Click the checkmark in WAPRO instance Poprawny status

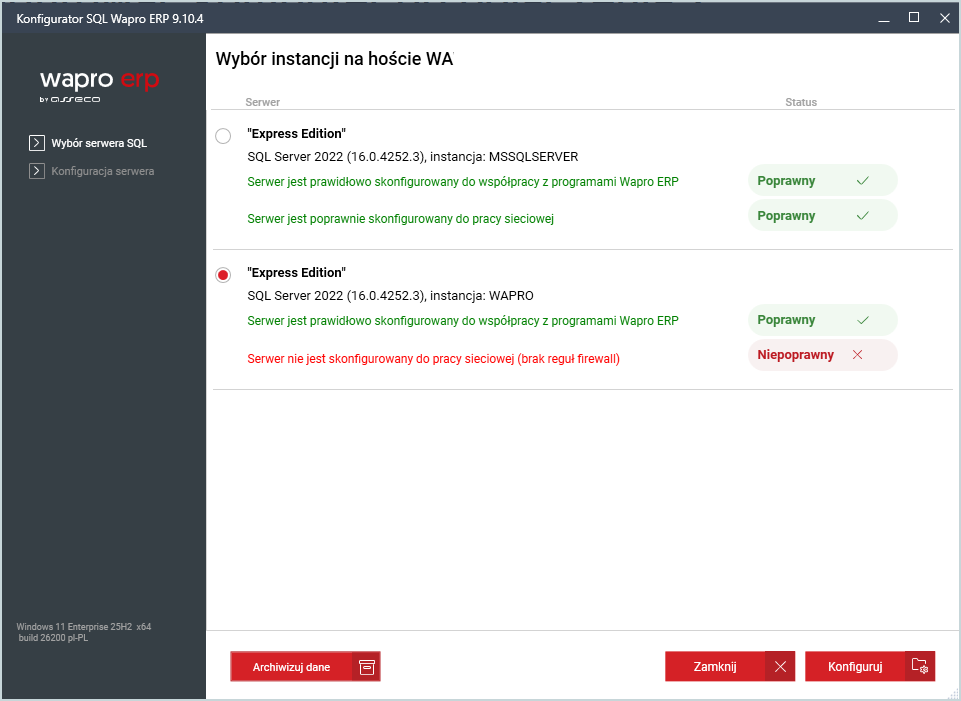tap(863, 320)
